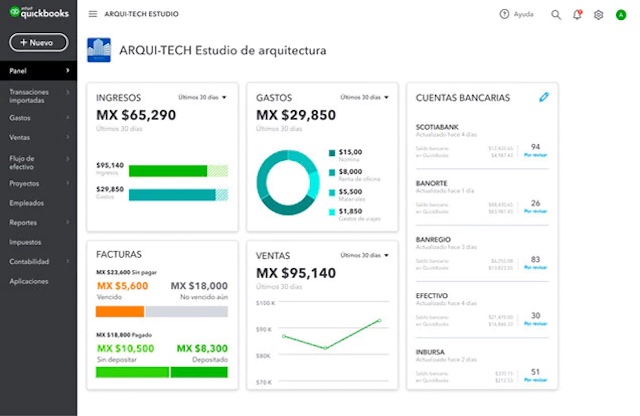Click the gray No vencido bar
Screen dimensions: 640x416
[187, 311]
